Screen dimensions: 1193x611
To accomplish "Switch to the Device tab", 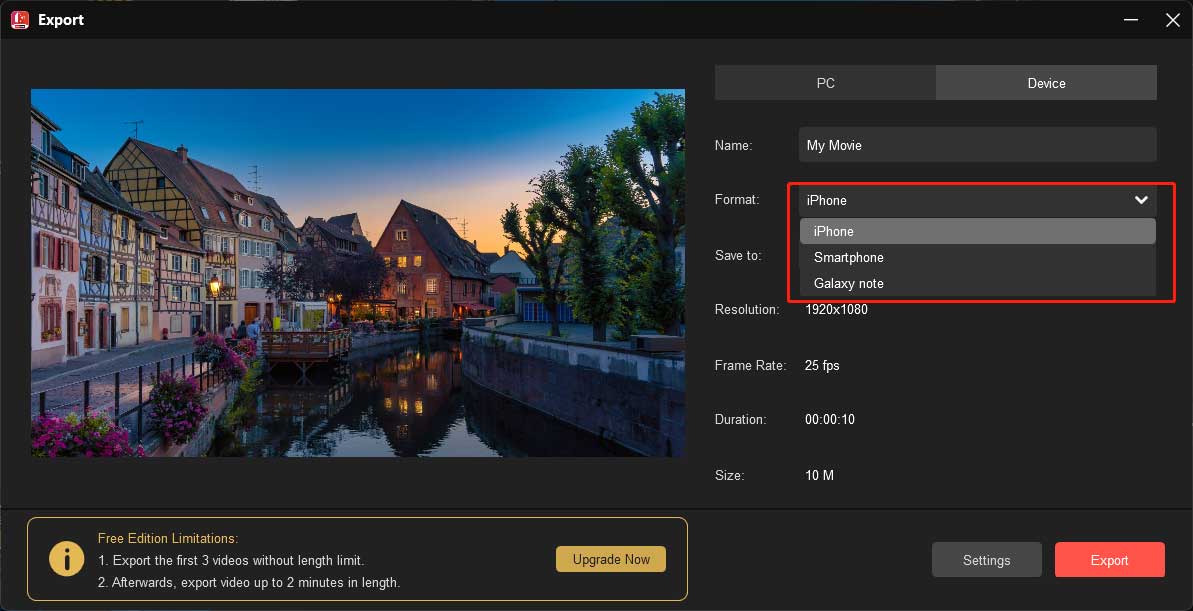I will click(1046, 83).
